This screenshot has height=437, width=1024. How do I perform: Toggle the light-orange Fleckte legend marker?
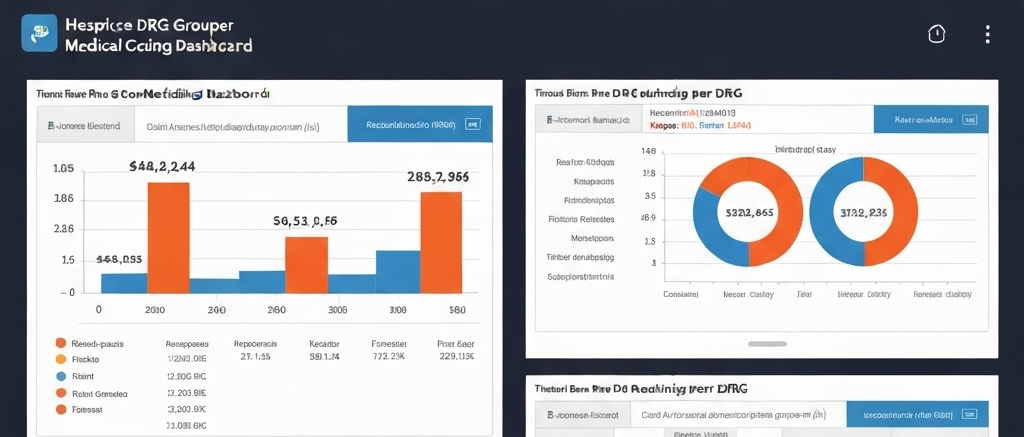point(61,359)
